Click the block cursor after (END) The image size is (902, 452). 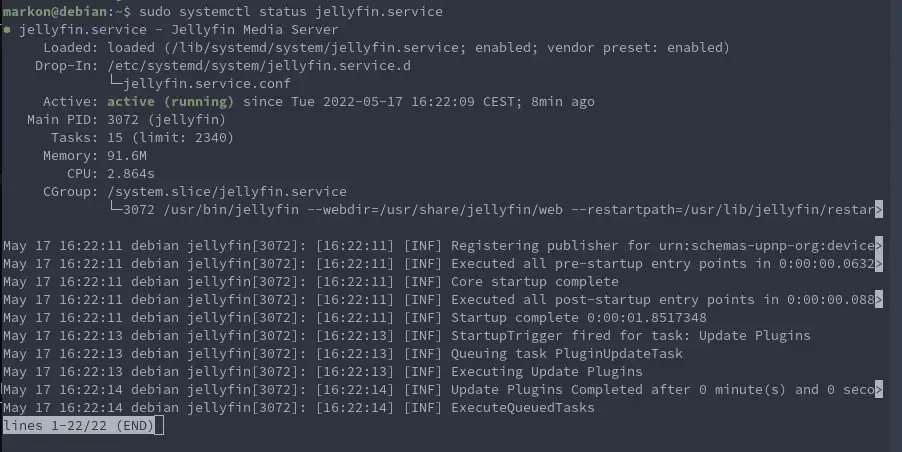coord(159,426)
